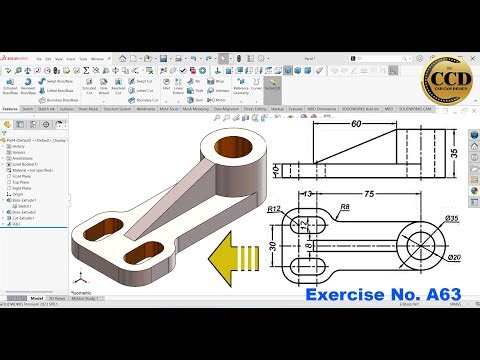480x360 pixels.
Task: Expand the Boss-Extrude2 feature node
Action: [4, 212]
